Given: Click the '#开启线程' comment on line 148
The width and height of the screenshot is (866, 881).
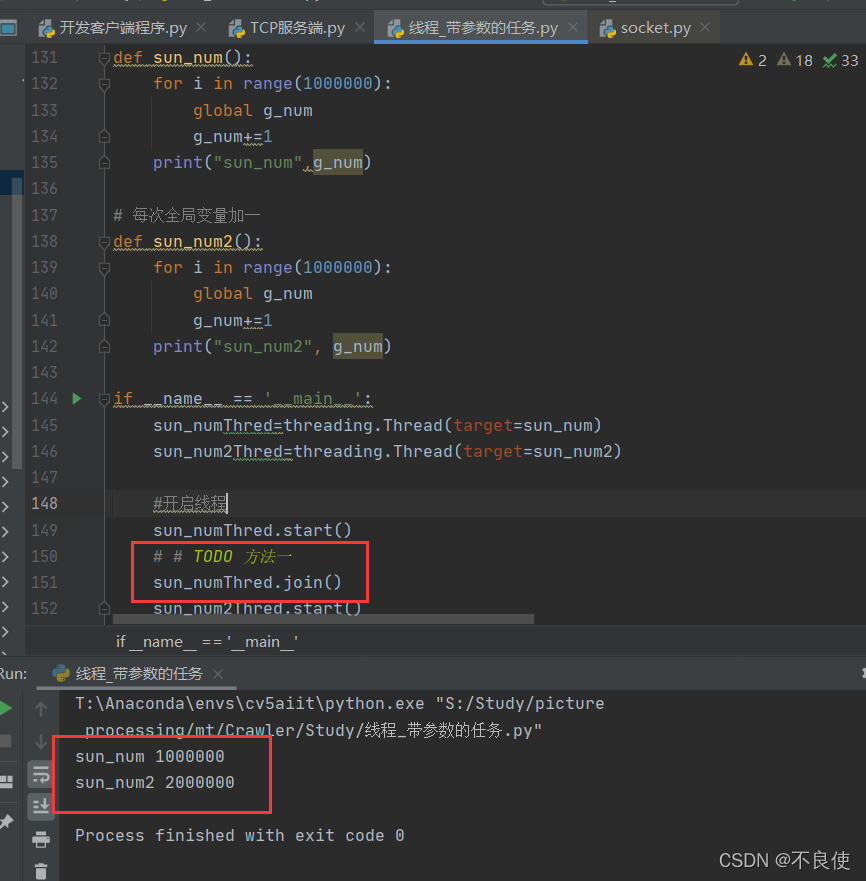Looking at the screenshot, I should [x=190, y=503].
